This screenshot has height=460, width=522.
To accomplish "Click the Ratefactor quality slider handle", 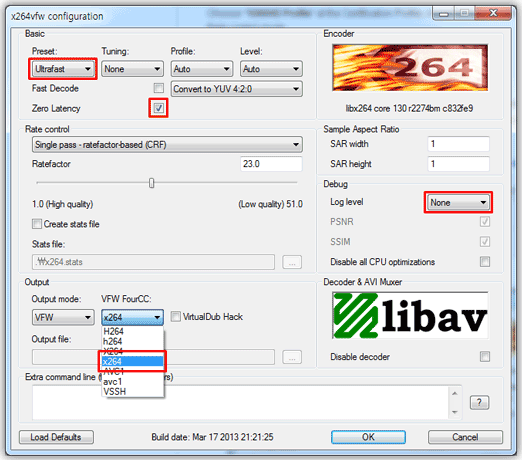I will (x=152, y=183).
